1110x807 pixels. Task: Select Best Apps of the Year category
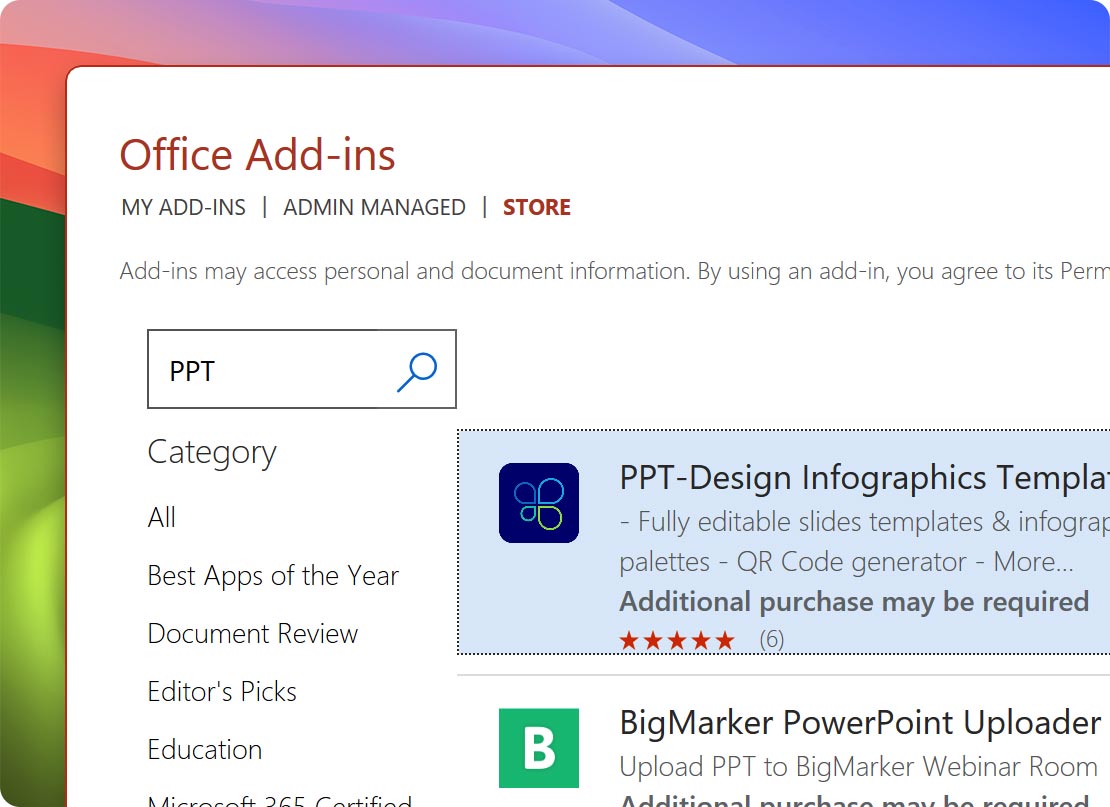click(x=272, y=576)
